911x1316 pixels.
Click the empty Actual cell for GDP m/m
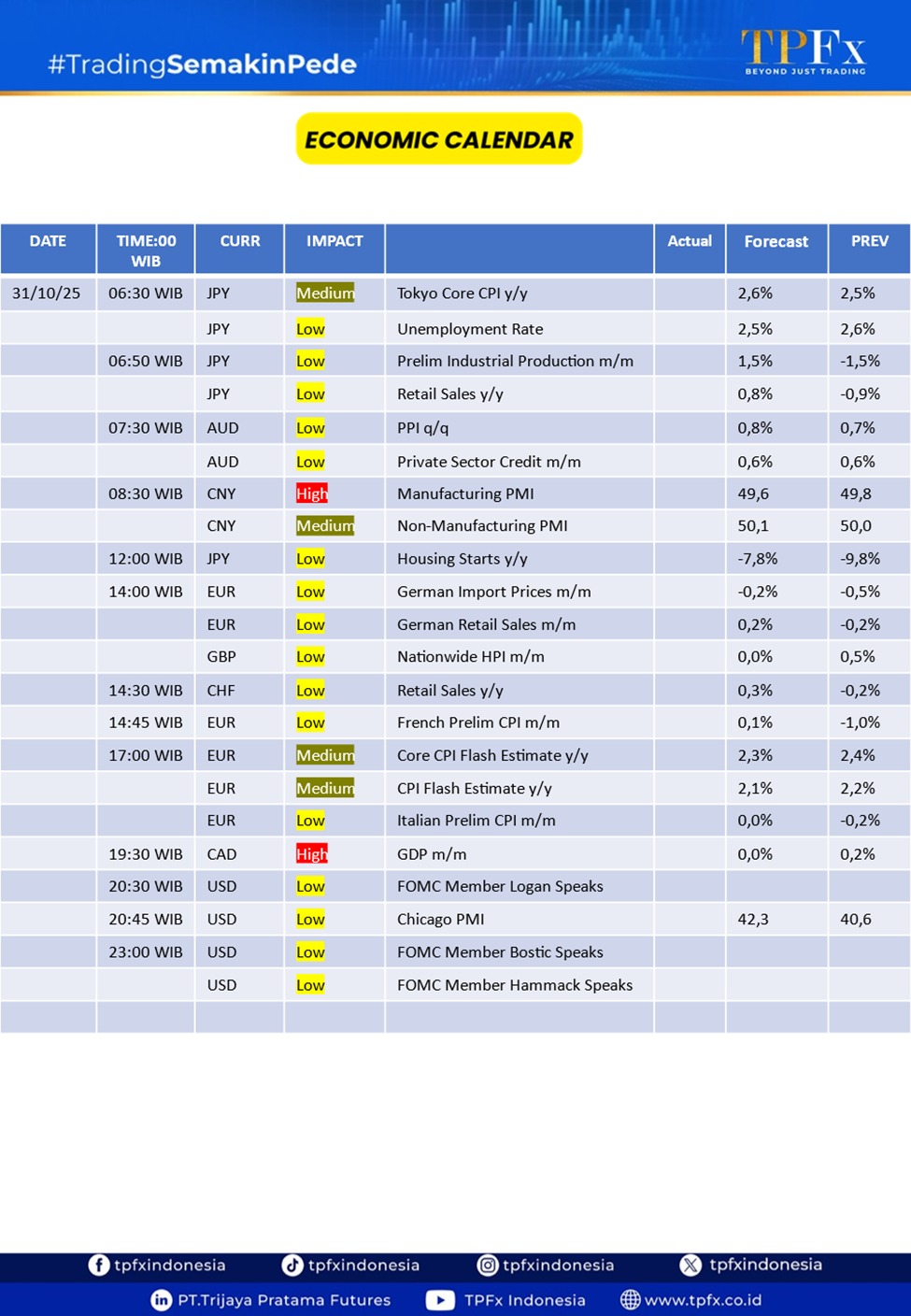690,854
